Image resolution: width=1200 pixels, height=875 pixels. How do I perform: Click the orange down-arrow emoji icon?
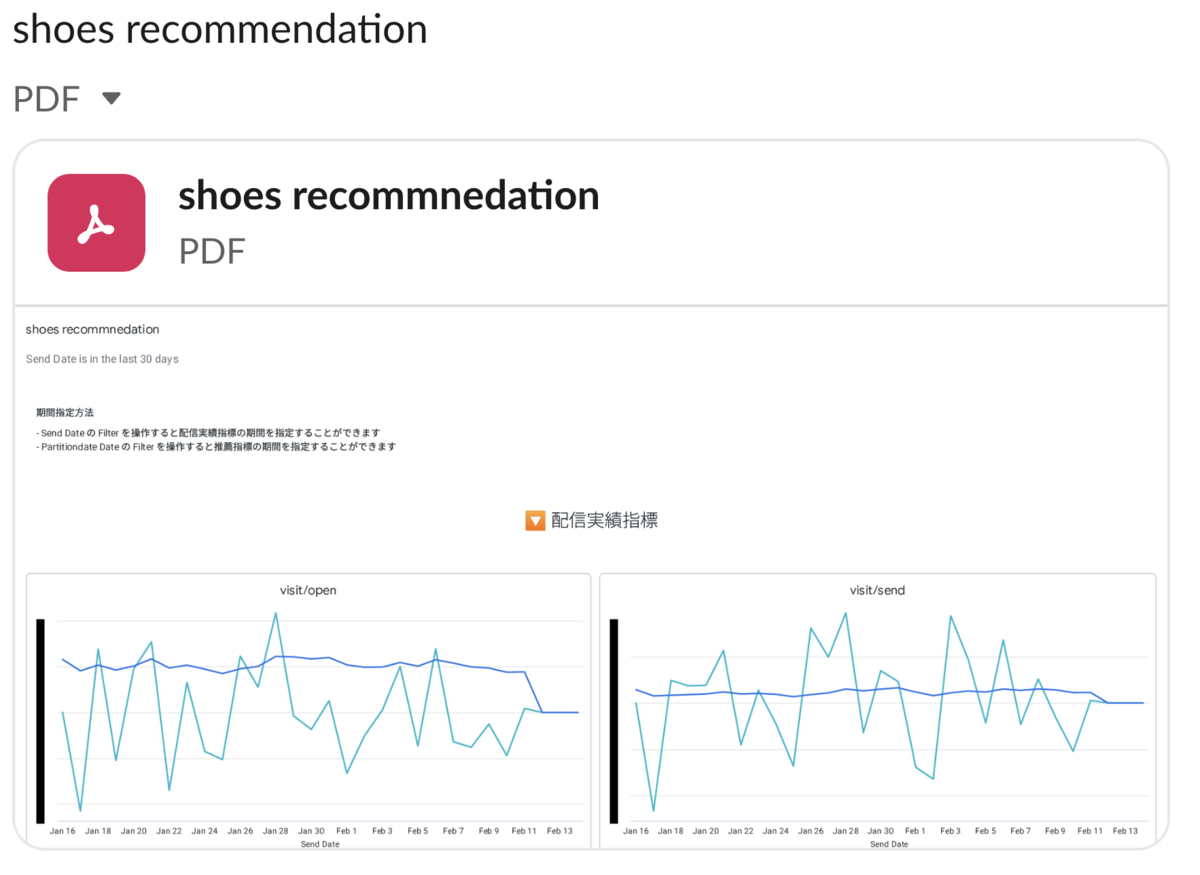(x=535, y=520)
